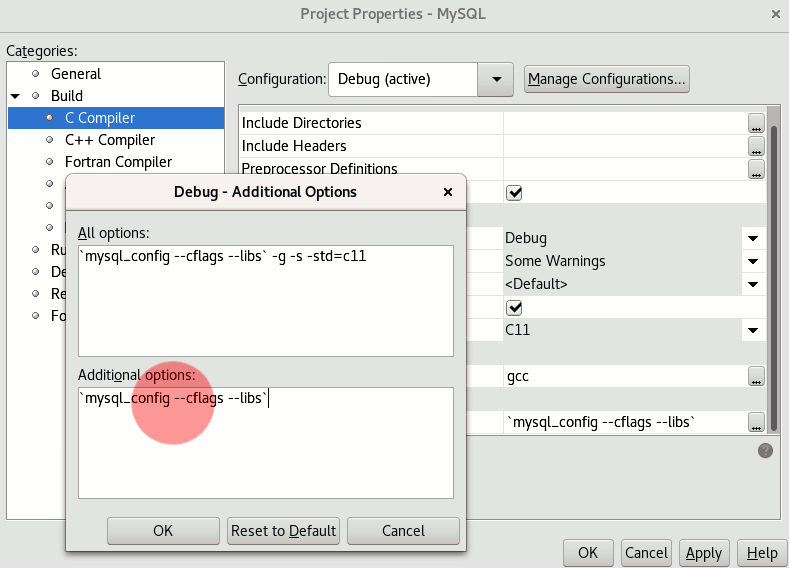Image resolution: width=789 pixels, height=568 pixels.
Task: Click Manage Configurations button
Action: (606, 79)
